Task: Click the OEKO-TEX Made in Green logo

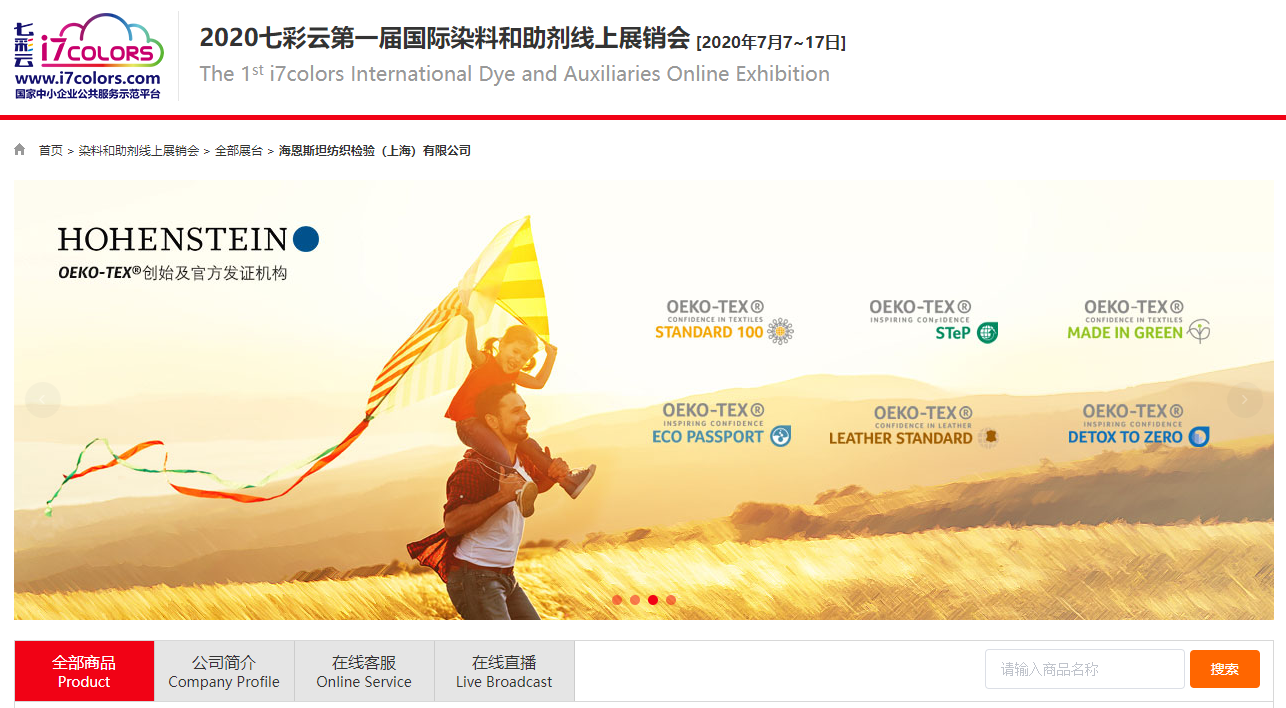Action: pos(1138,321)
